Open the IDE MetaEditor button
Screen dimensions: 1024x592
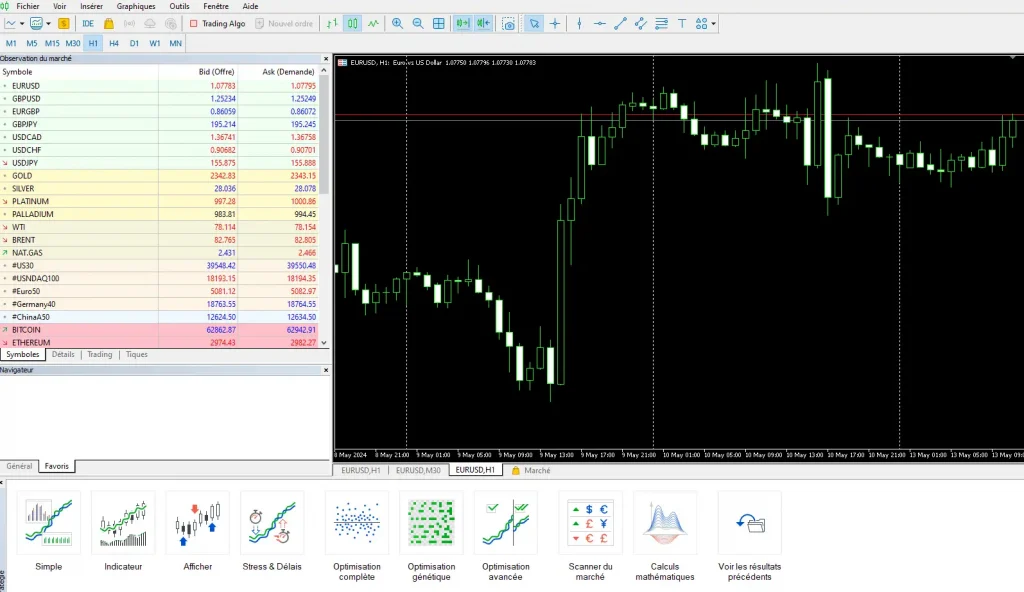[x=88, y=24]
